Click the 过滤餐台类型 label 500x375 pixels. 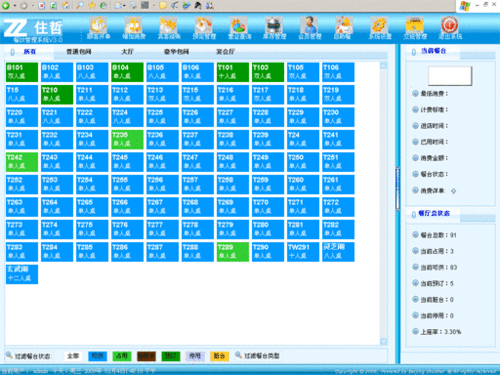[262, 356]
